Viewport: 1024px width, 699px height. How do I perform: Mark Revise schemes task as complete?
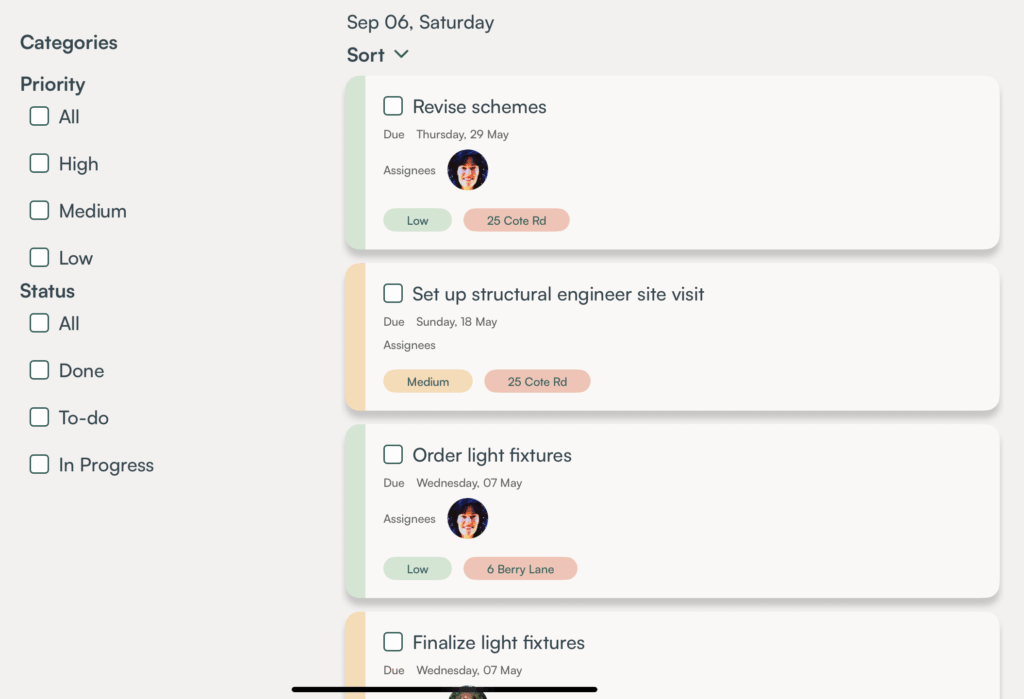393,106
